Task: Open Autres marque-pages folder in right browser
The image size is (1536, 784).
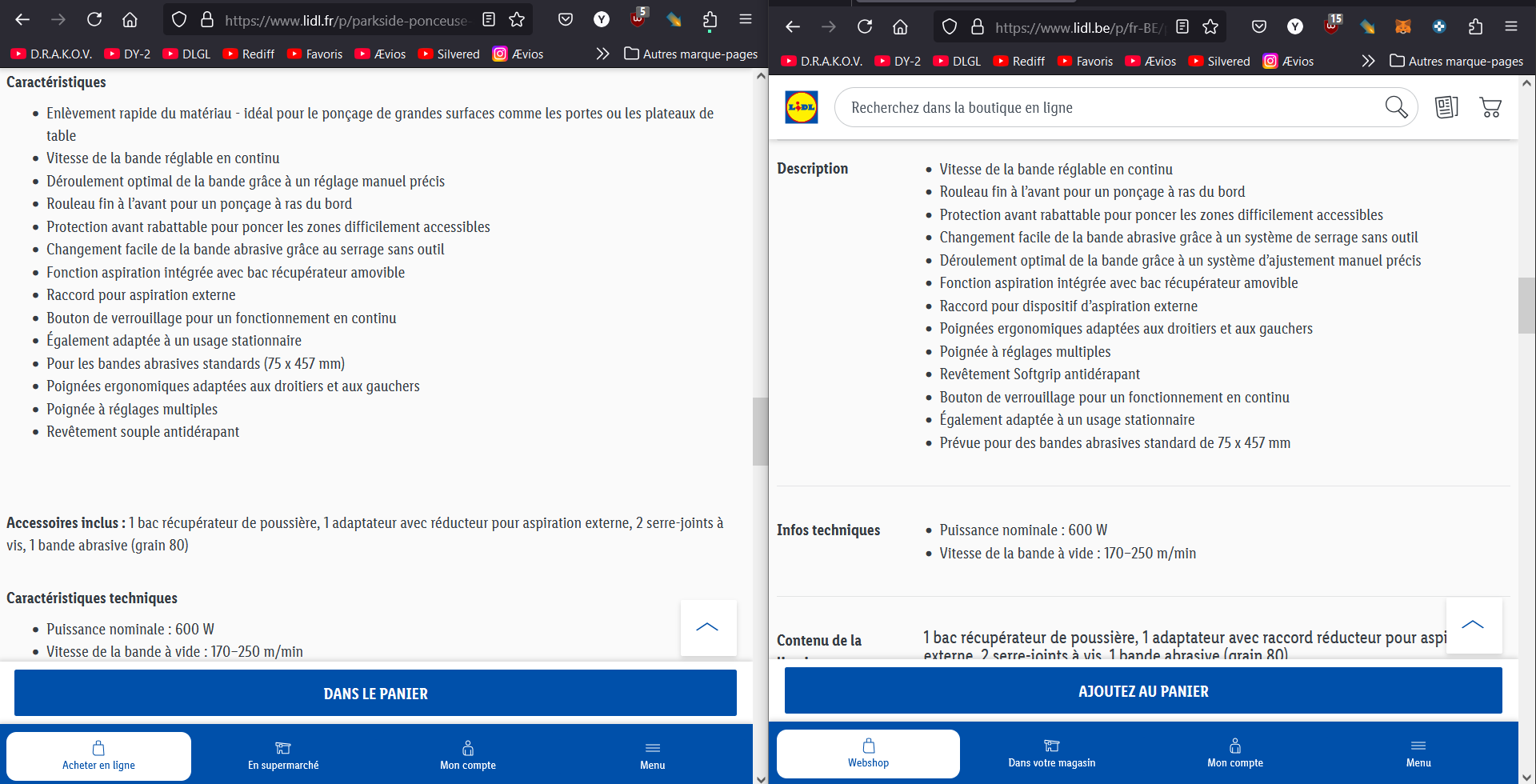Action: point(1457,61)
